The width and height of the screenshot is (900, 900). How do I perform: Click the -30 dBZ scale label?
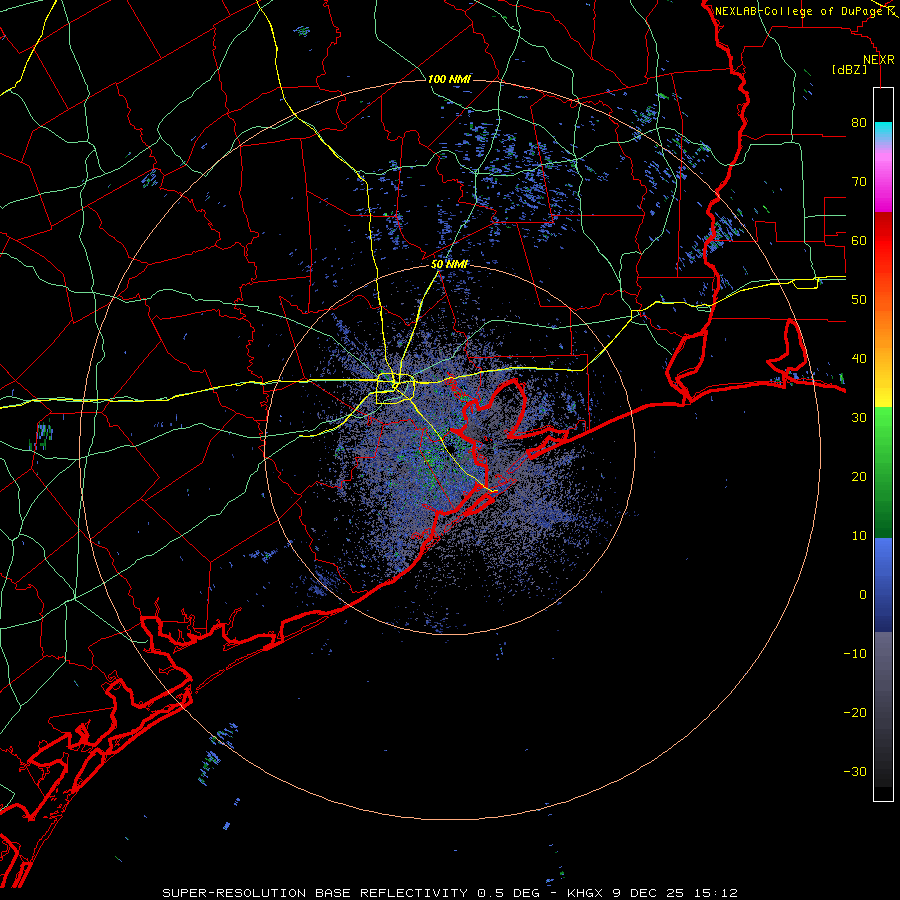pos(855,771)
